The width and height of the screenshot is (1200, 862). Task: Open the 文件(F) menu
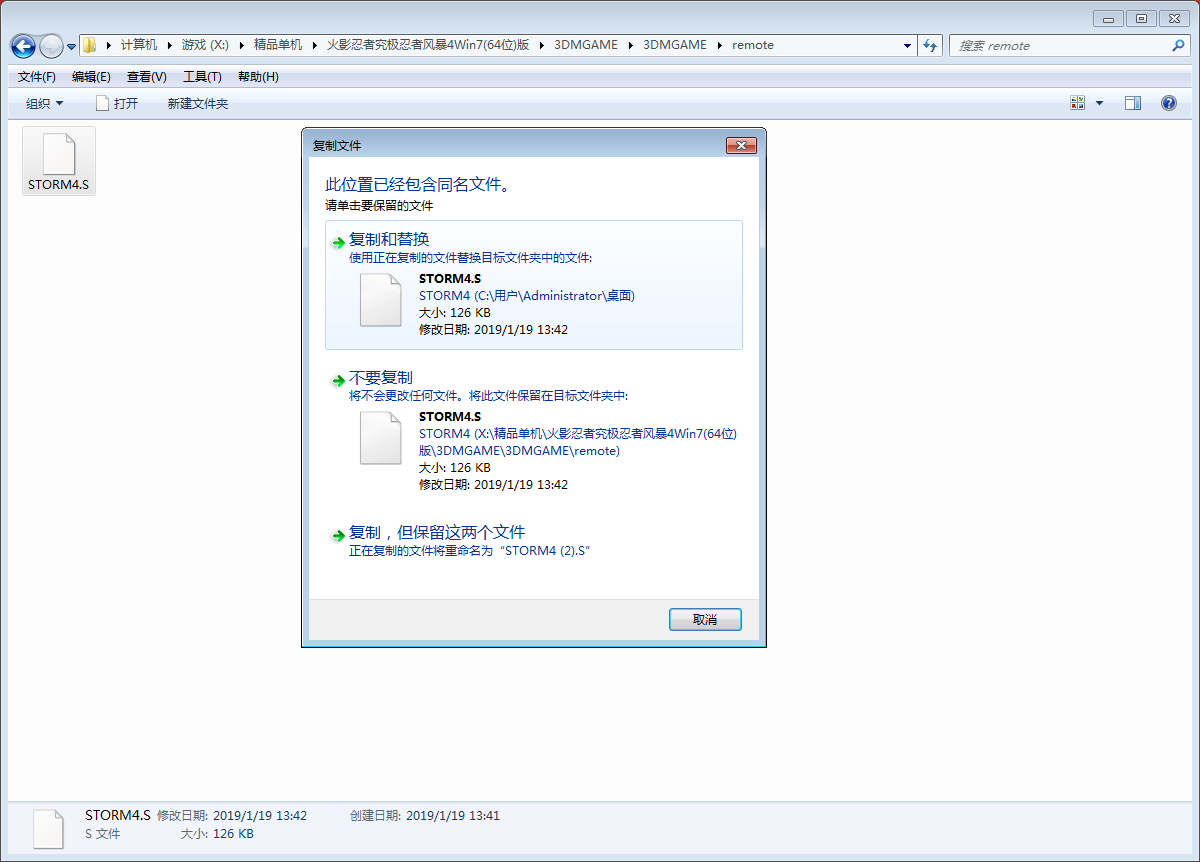37,77
